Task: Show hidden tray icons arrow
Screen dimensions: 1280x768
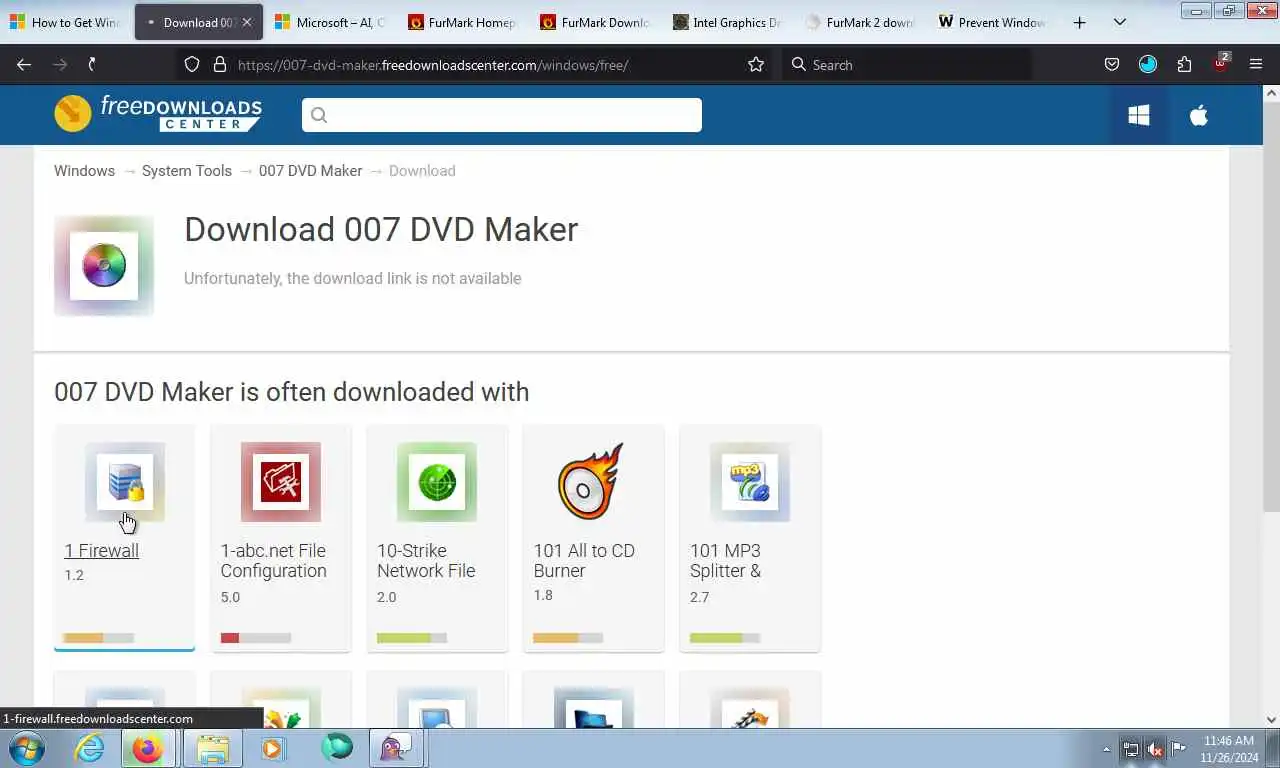Action: coord(1106,748)
